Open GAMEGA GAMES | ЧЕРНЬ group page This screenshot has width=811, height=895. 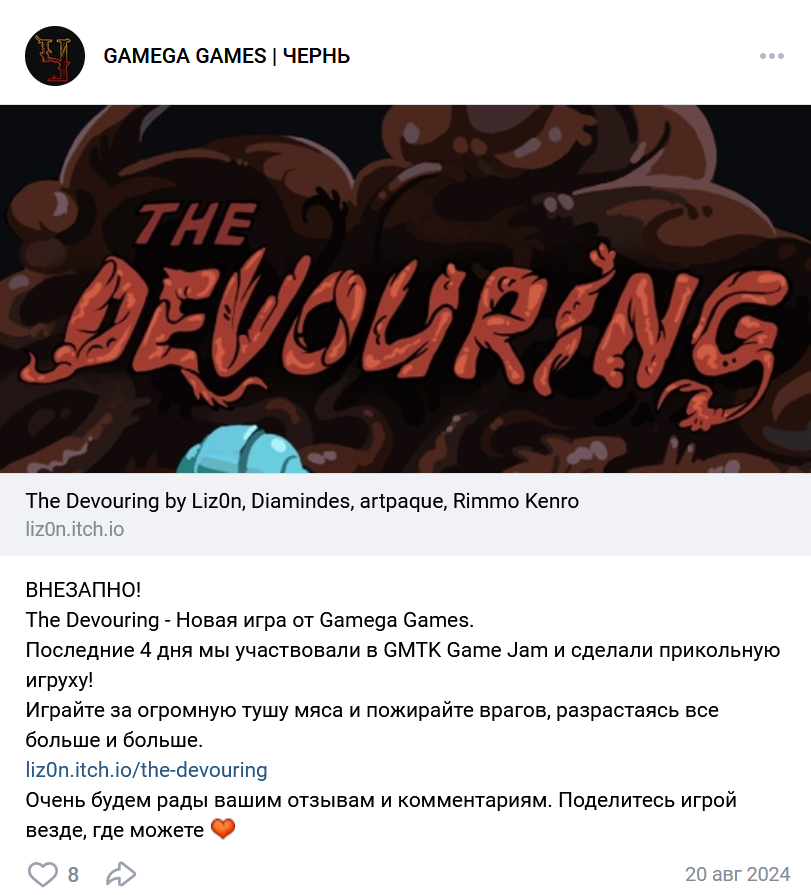point(227,56)
